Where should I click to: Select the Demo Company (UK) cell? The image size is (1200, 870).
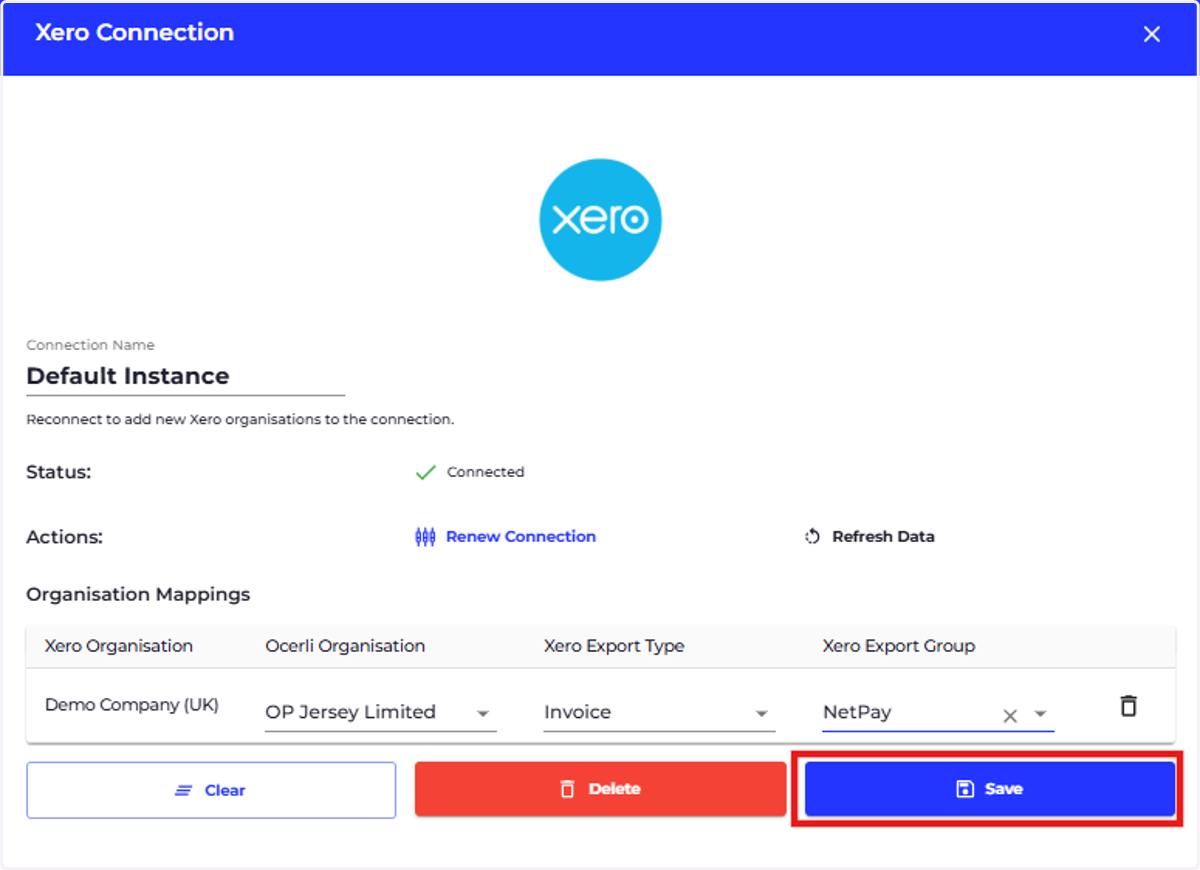point(132,705)
